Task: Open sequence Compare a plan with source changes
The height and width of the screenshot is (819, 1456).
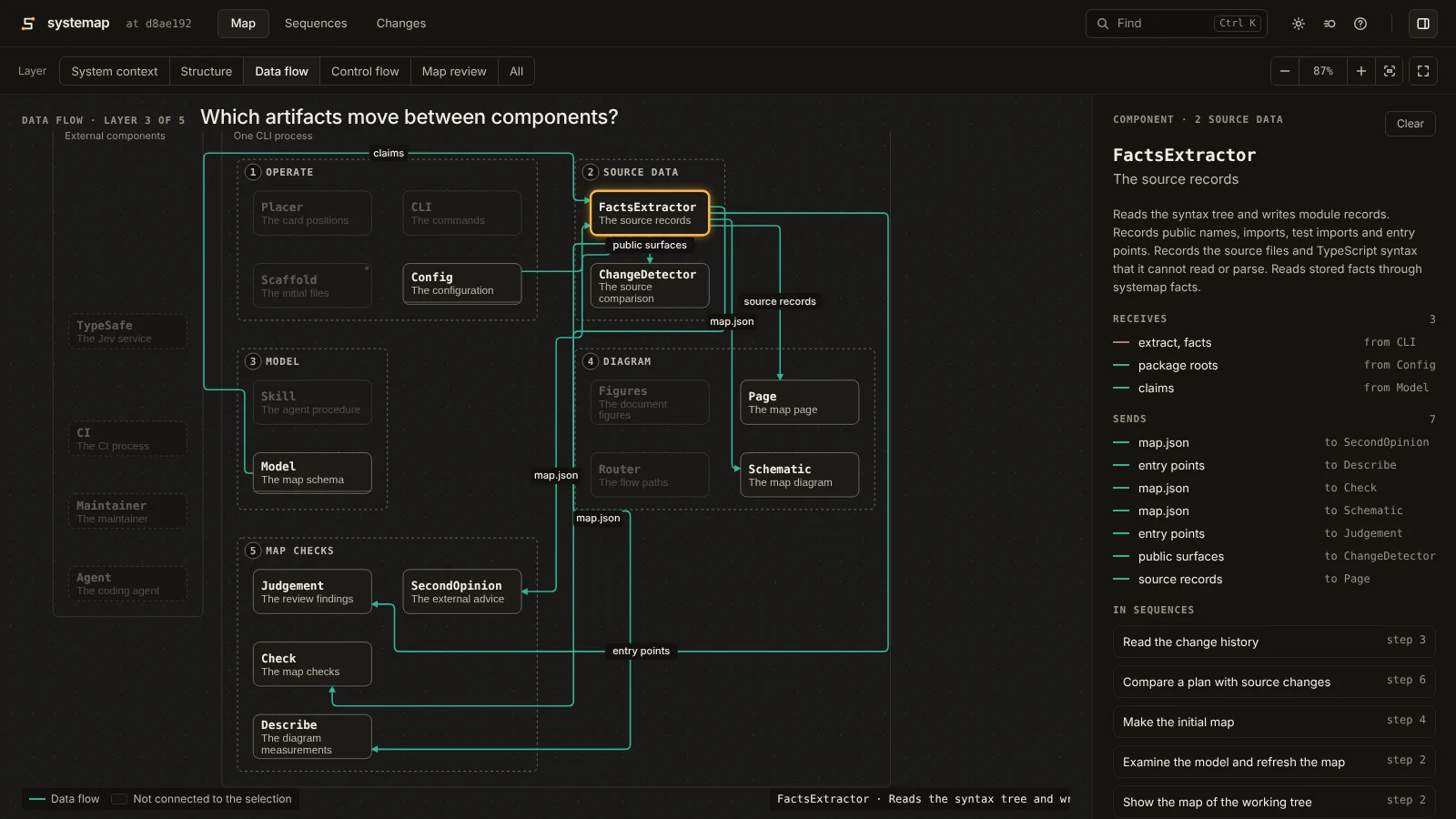Action: [x=1274, y=682]
